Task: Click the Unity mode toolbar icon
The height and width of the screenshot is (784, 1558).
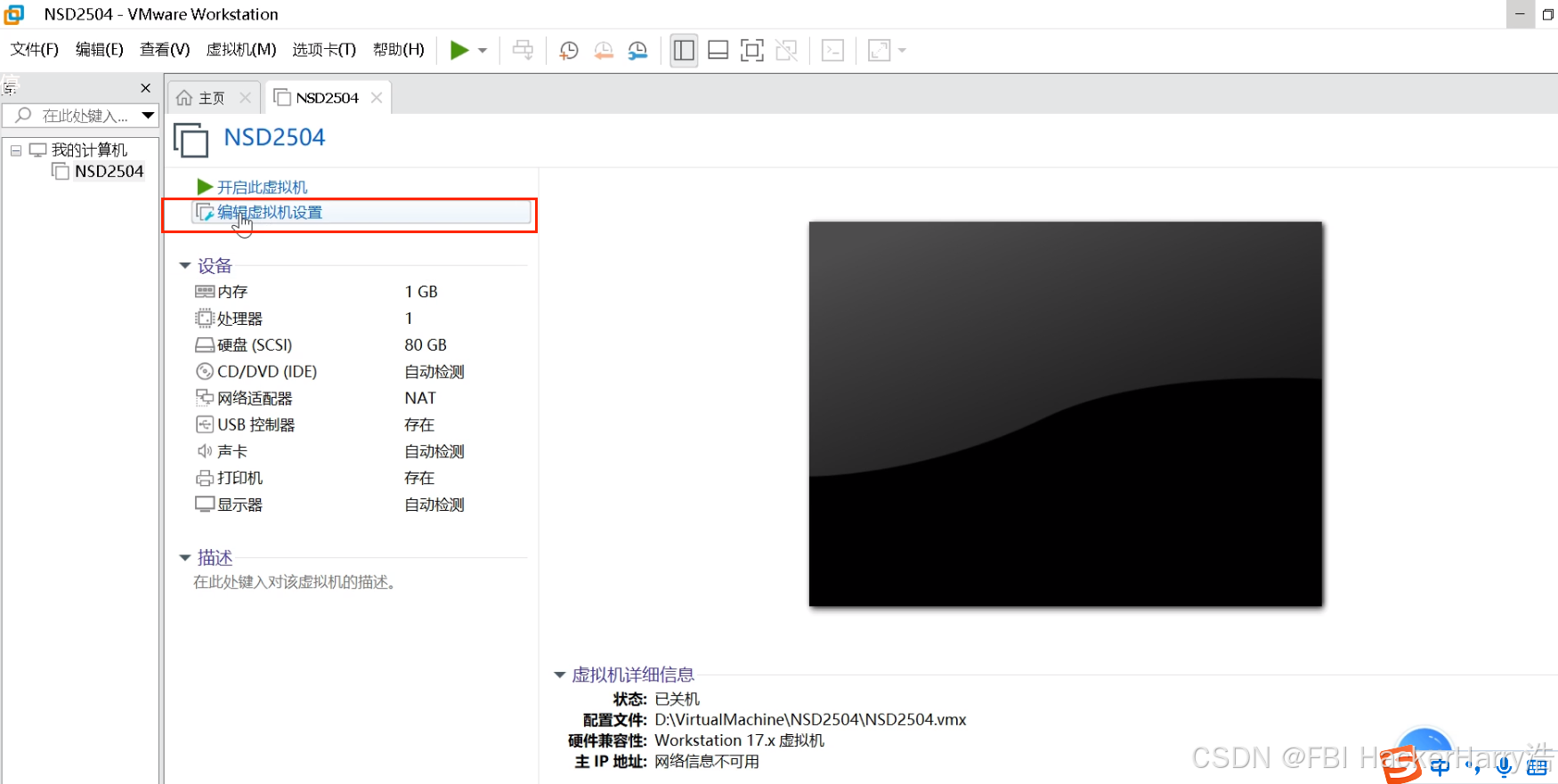Action: tap(787, 51)
